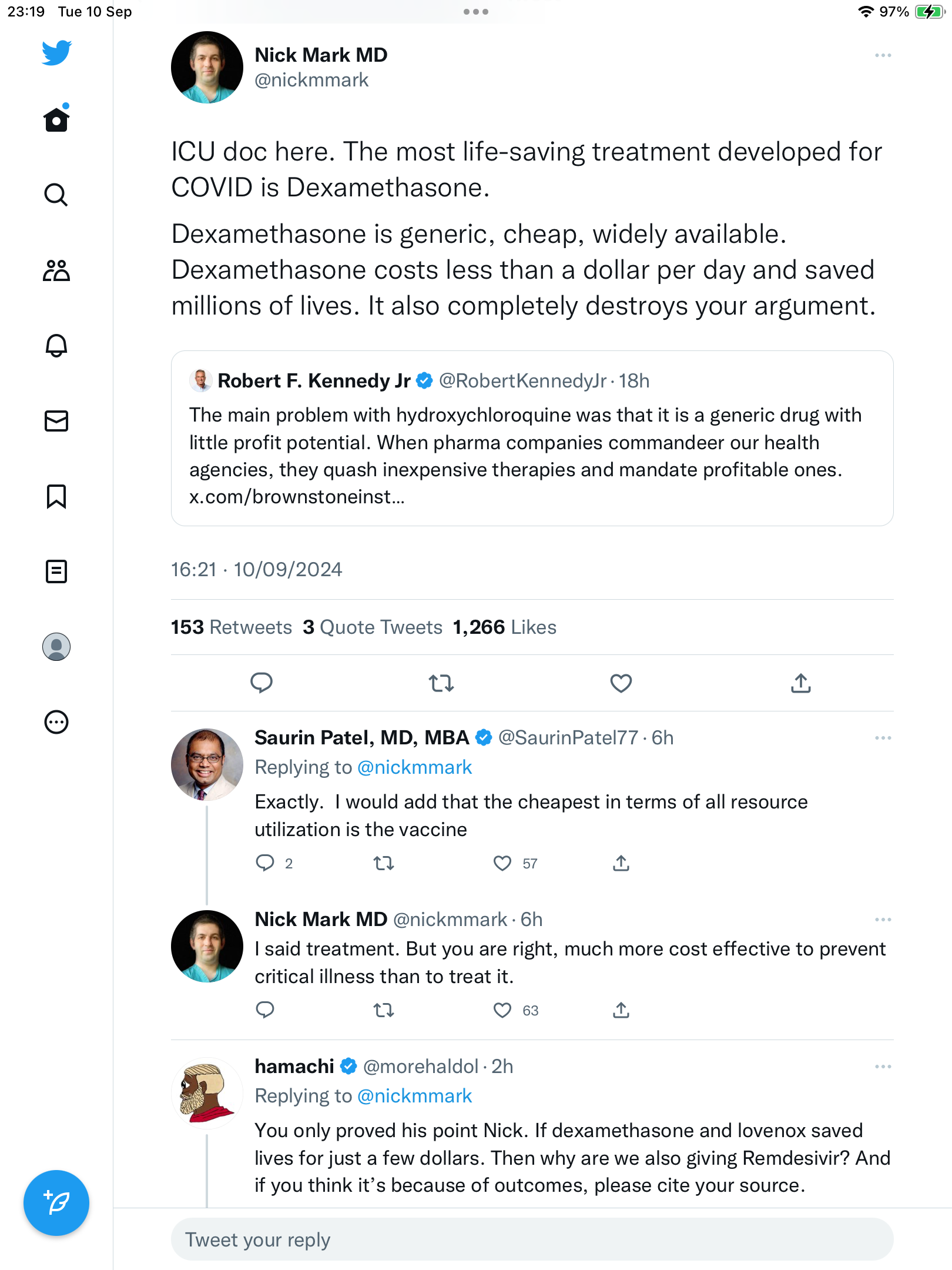Screen dimensions: 952x1270
Task: Open the Communities people icon
Action: click(56, 270)
